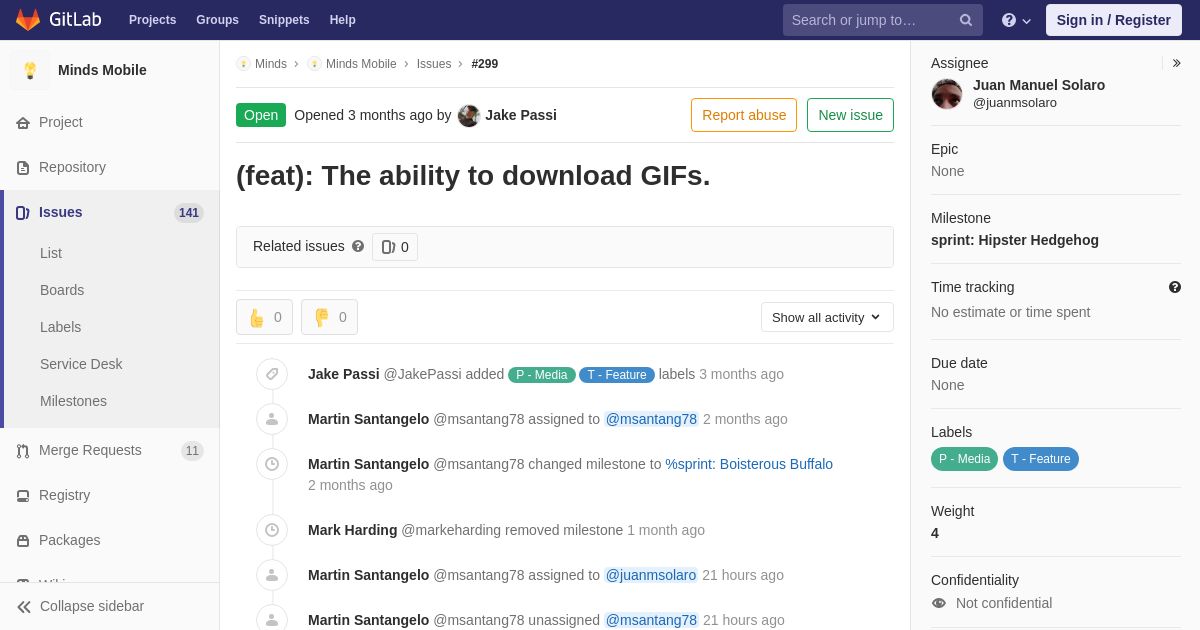Image resolution: width=1200 pixels, height=630 pixels.
Task: Open the Snippets menu item
Action: [284, 20]
